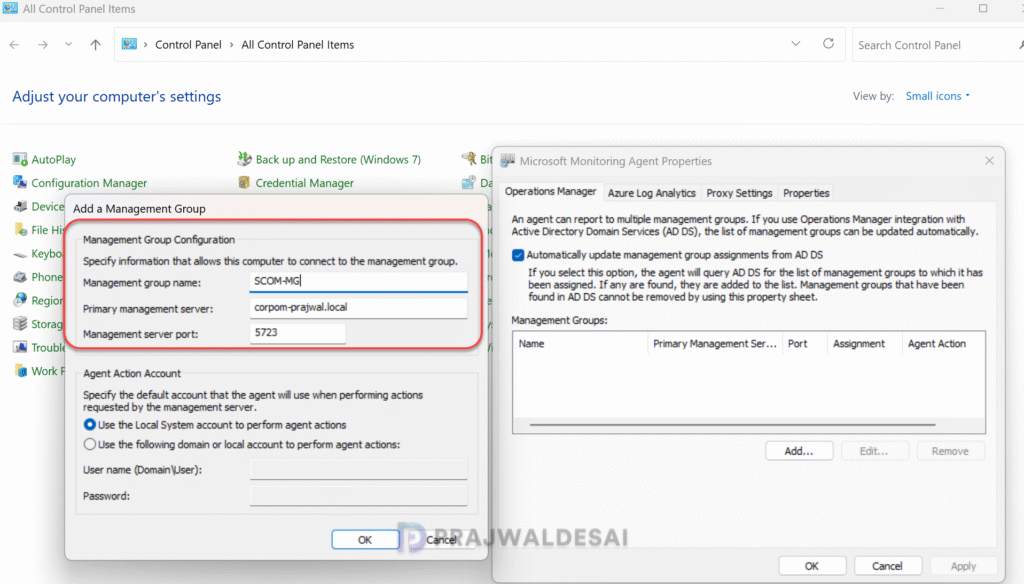This screenshot has width=1024, height=584.
Task: Click the Phone item icon
Action: pyautogui.click(x=20, y=277)
